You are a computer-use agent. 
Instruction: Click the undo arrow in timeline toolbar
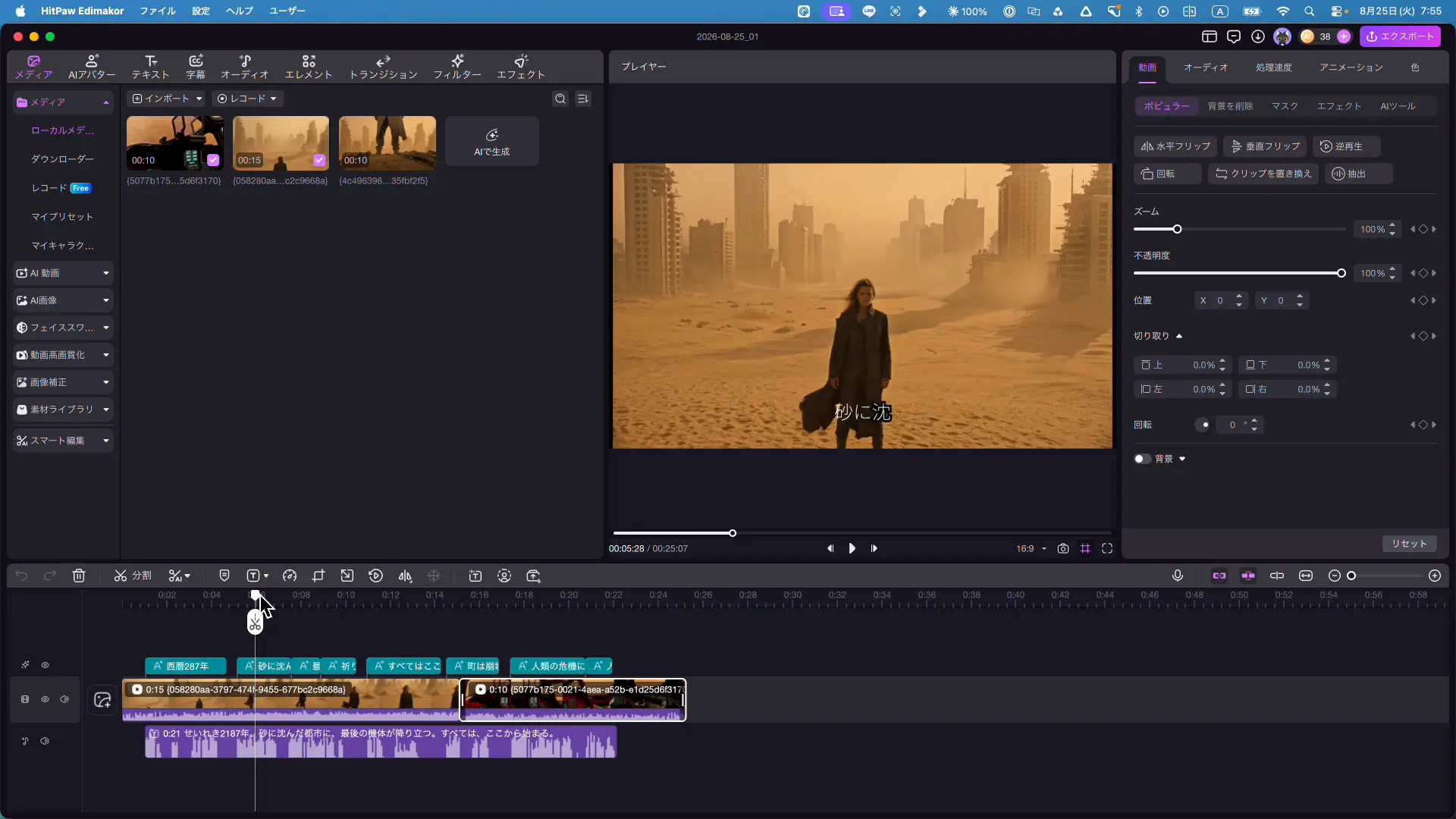21,576
